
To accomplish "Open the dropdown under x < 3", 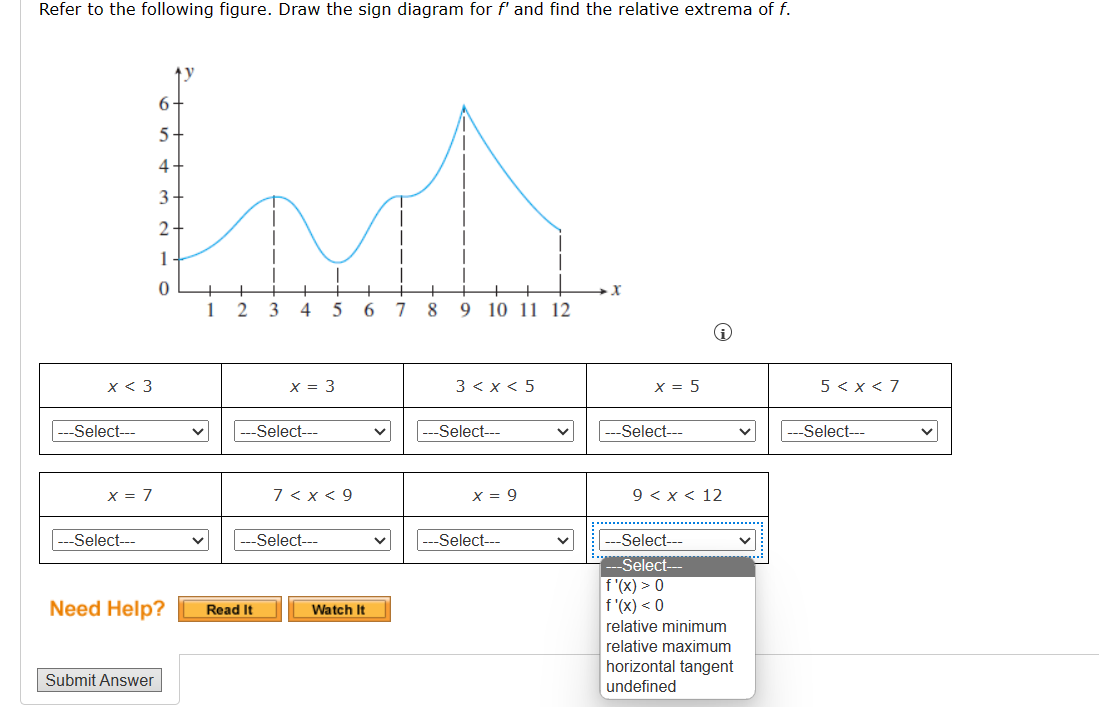I will [x=128, y=430].
